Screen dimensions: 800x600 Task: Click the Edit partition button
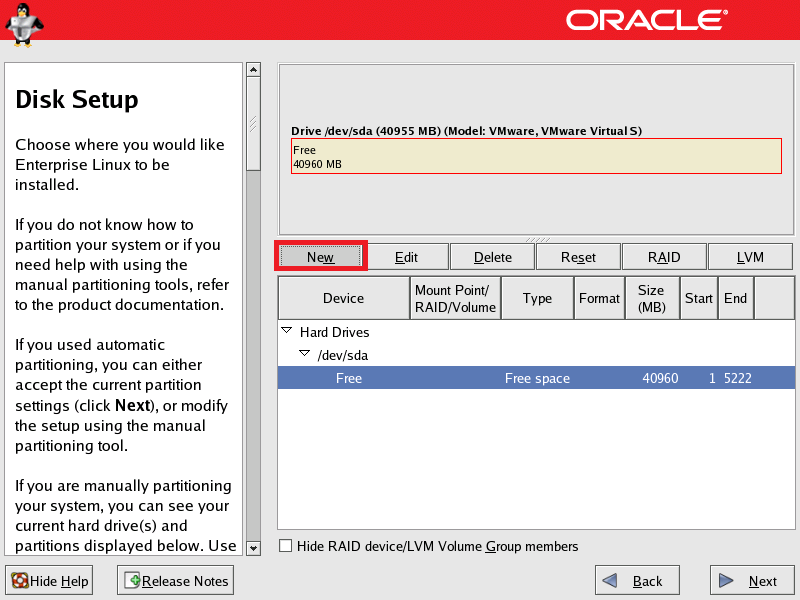pyautogui.click(x=407, y=257)
